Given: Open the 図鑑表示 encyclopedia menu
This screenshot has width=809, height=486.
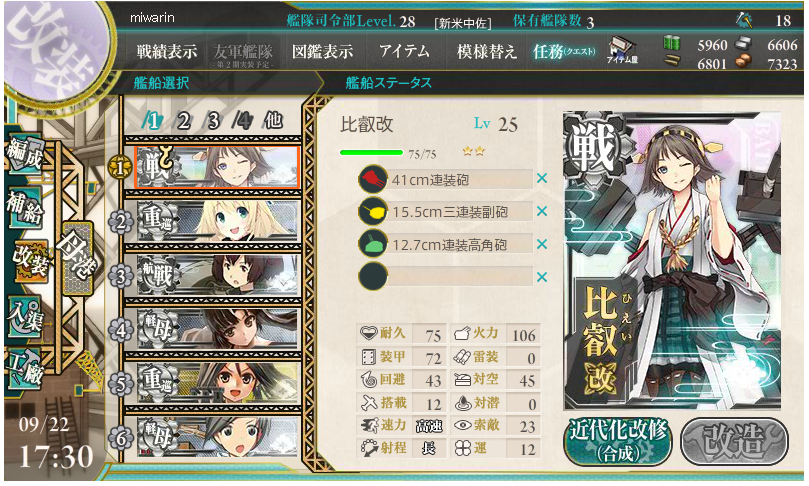Looking at the screenshot, I should click(x=322, y=51).
